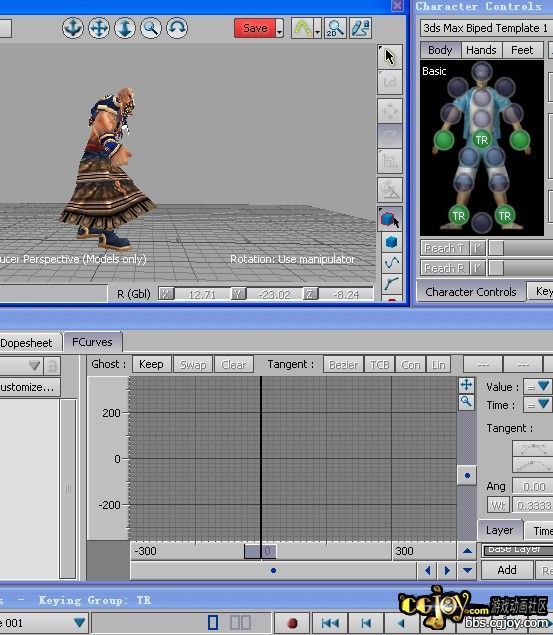Switch to the FCurves tab
This screenshot has height=635, width=553.
92,342
